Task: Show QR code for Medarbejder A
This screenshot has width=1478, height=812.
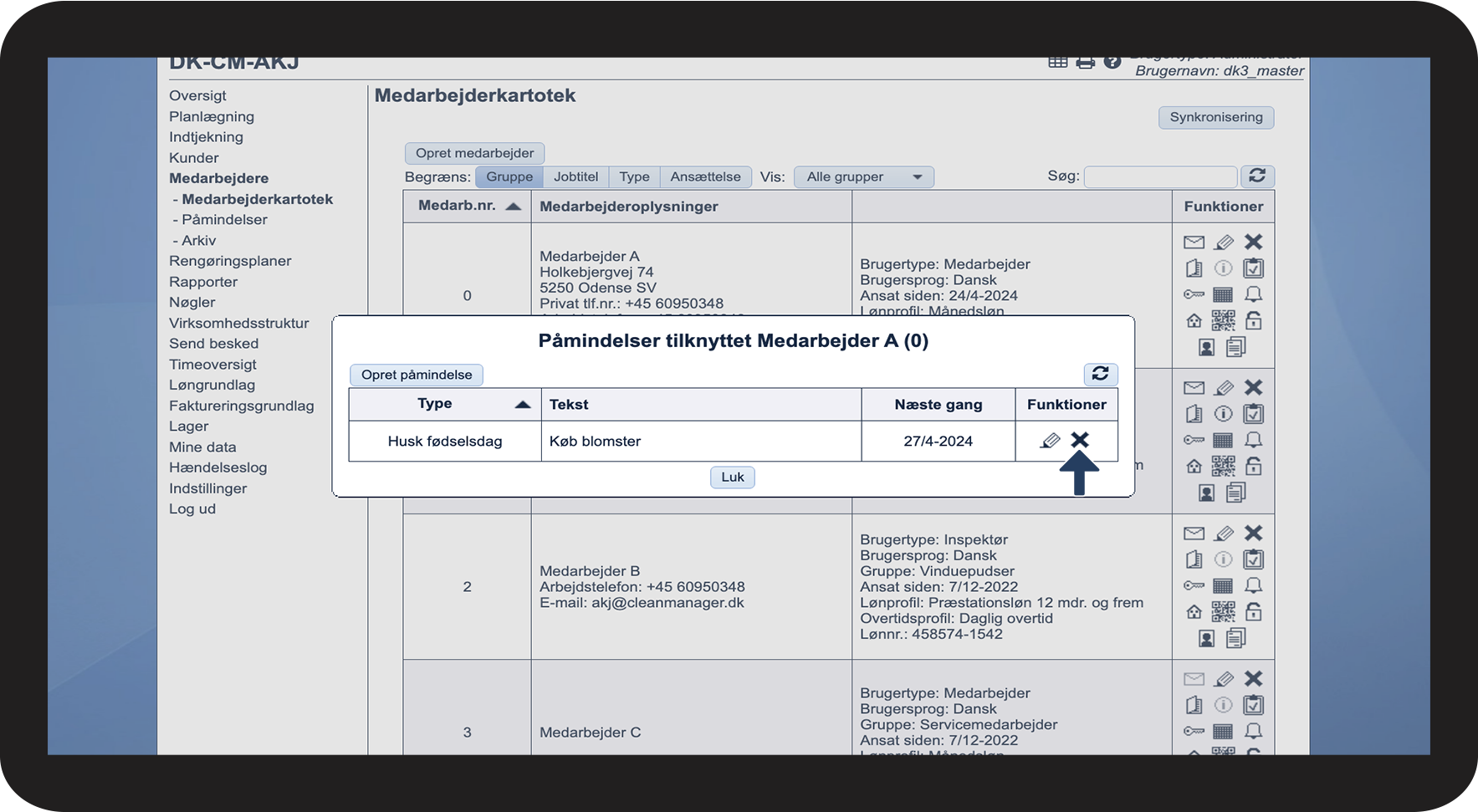Action: (x=1223, y=320)
